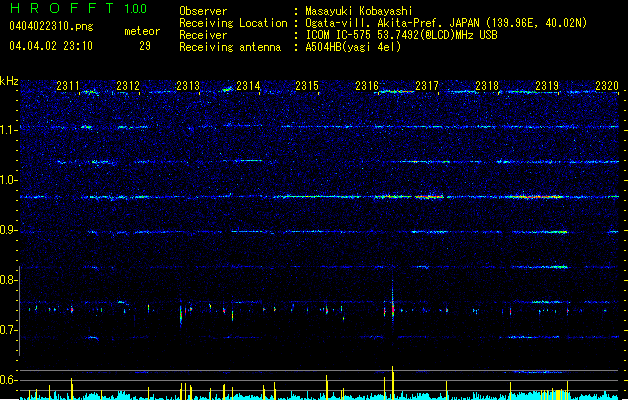Click the Receiving antenna label
The image size is (629, 400).
click(230, 47)
